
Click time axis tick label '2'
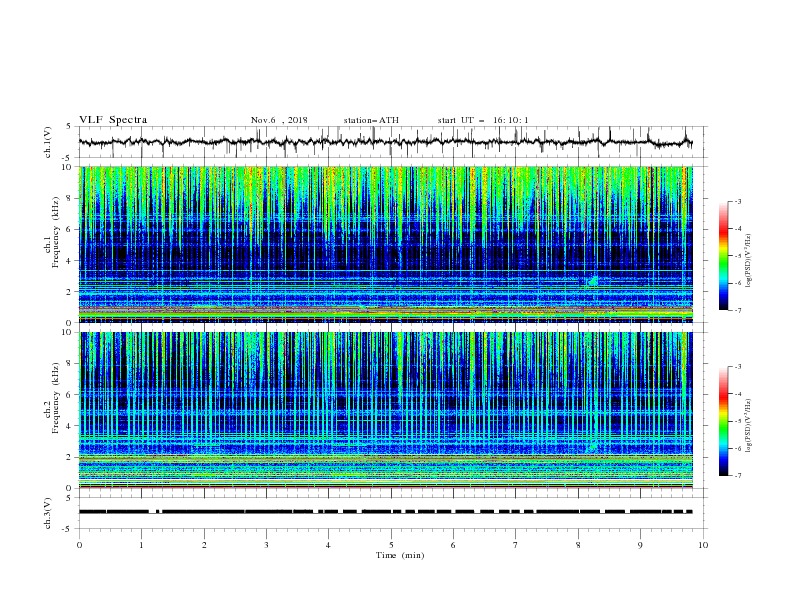click(204, 545)
